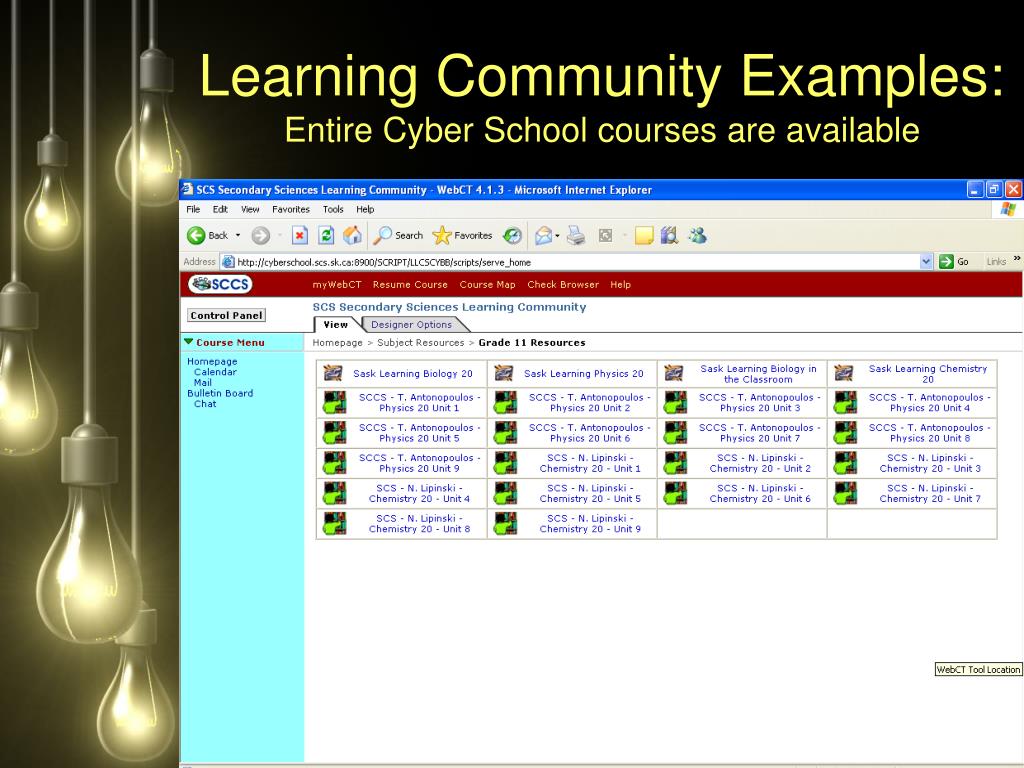Print page using the printer icon
The height and width of the screenshot is (768, 1024).
click(x=576, y=235)
